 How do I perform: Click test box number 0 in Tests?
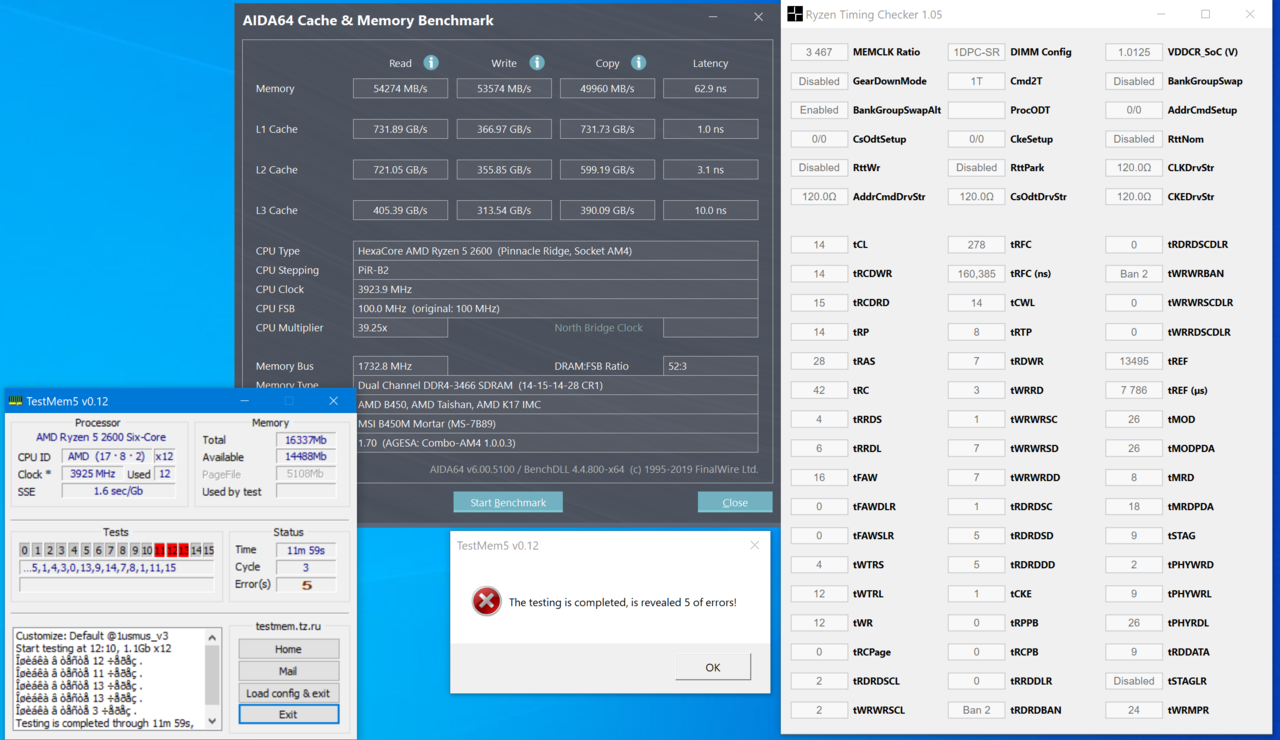(x=25, y=550)
